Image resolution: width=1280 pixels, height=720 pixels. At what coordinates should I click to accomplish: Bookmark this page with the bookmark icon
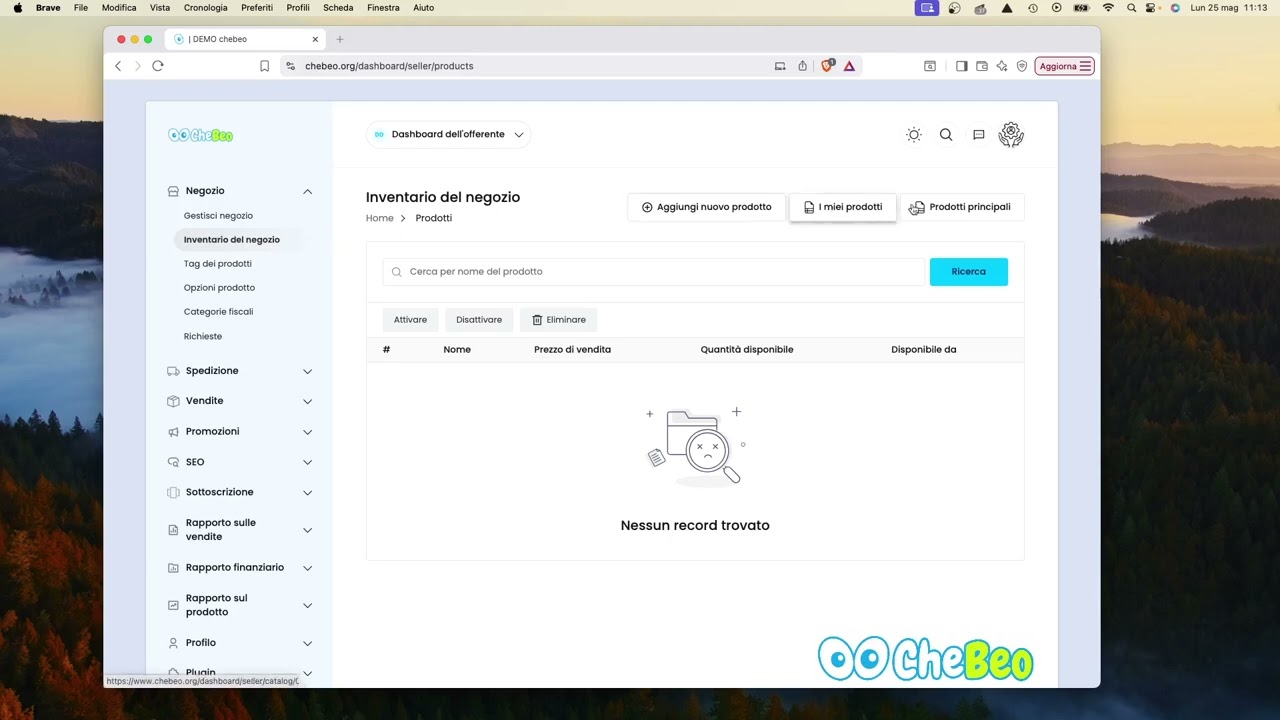pos(264,66)
